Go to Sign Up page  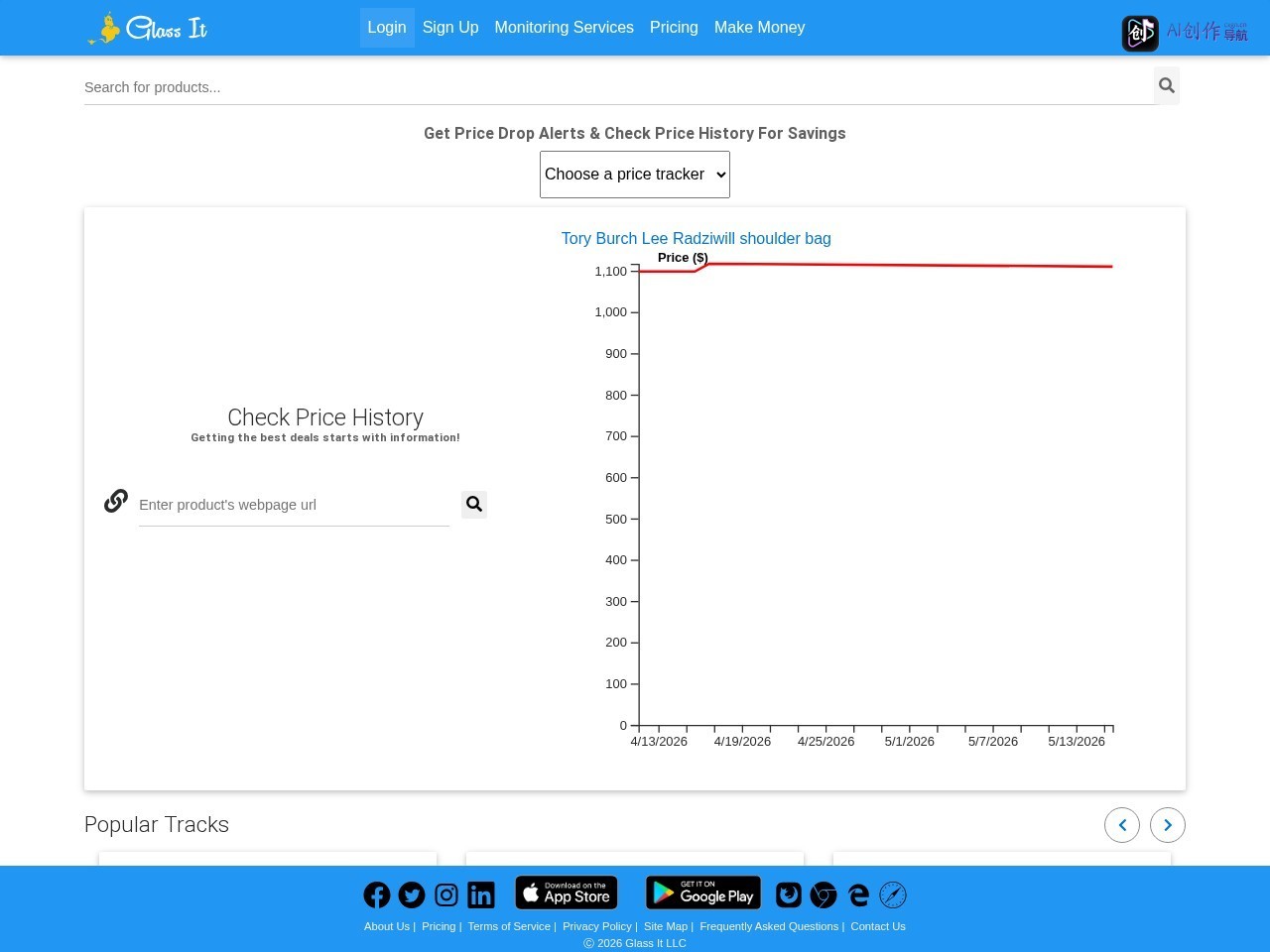pos(450,28)
